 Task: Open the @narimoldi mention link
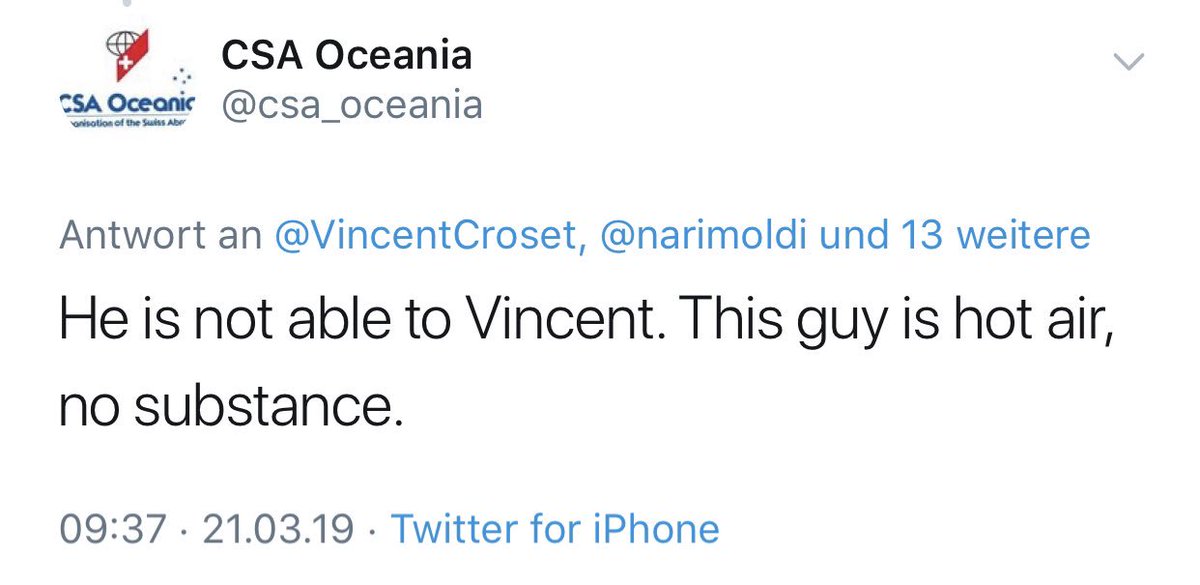coord(711,236)
